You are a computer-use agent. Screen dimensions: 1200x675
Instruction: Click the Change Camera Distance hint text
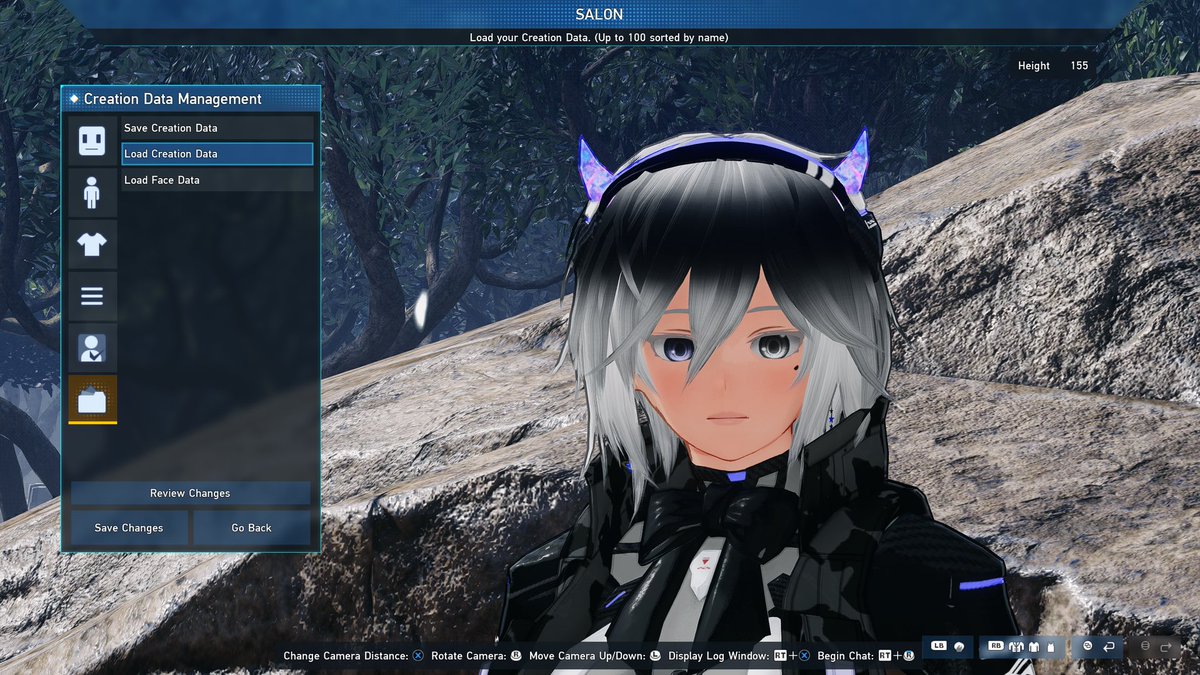coord(345,656)
